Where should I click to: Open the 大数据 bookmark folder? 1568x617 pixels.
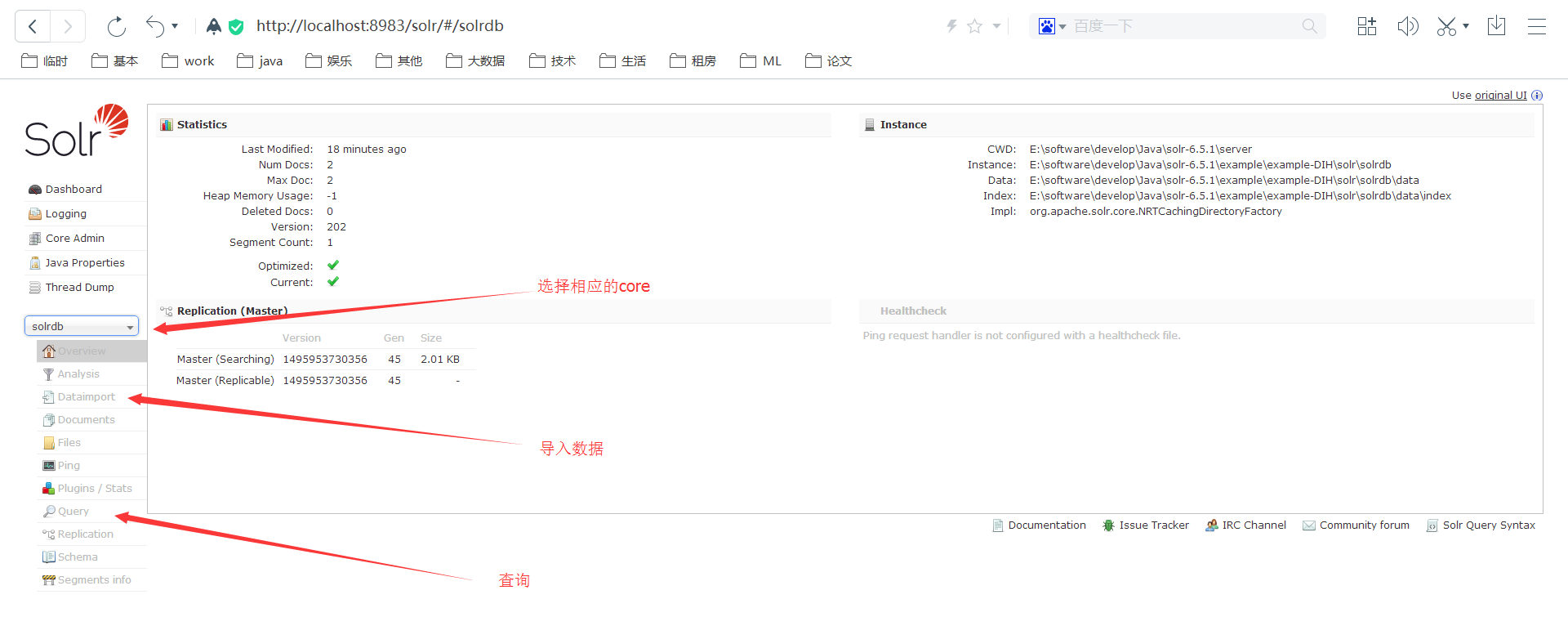tap(475, 61)
